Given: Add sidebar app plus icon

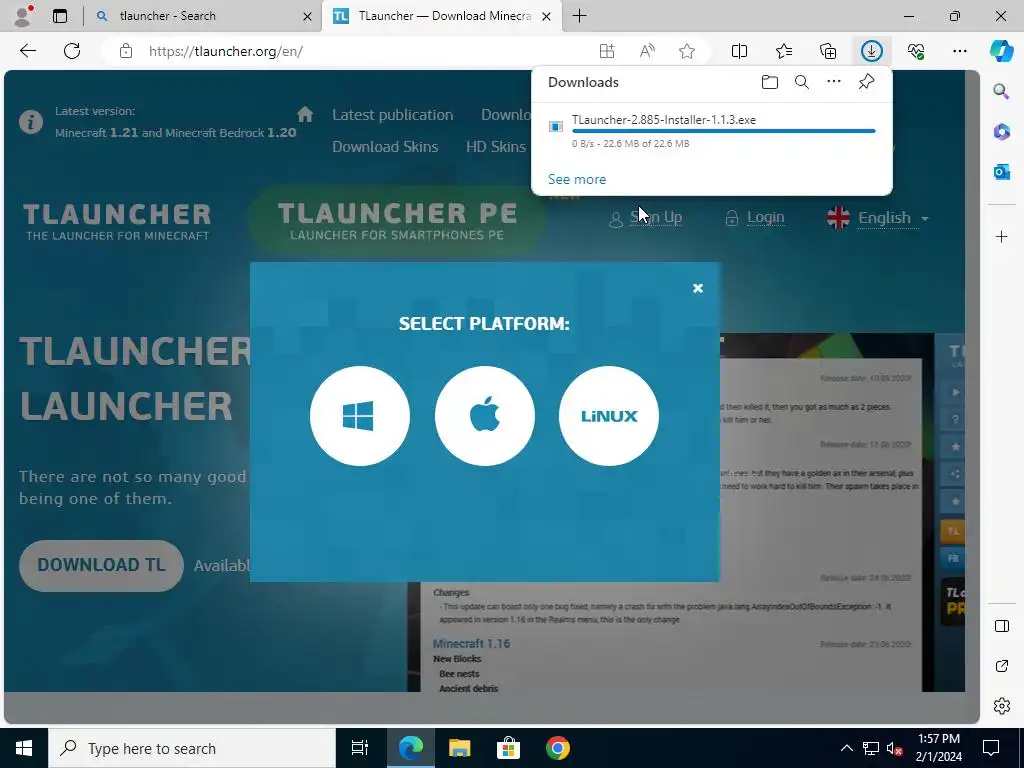Looking at the screenshot, I should 1001,236.
